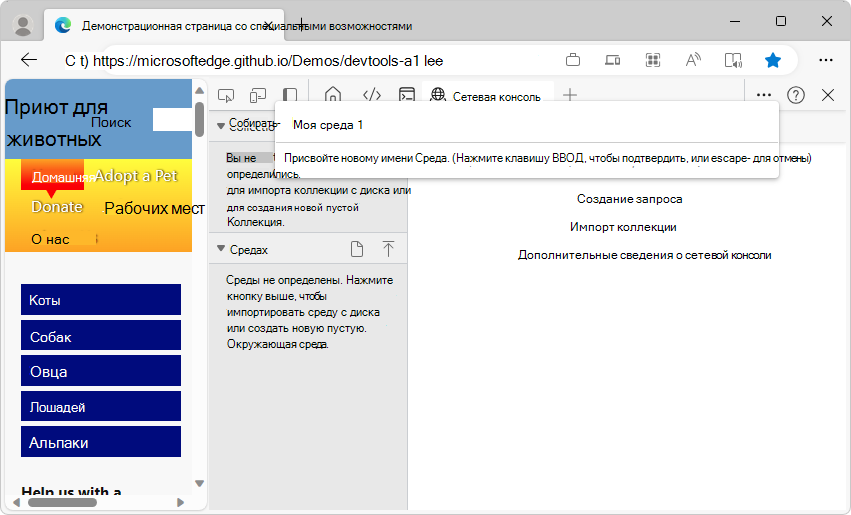
Task: Collapse the Собирать collections section
Action: pyautogui.click(x=220, y=126)
